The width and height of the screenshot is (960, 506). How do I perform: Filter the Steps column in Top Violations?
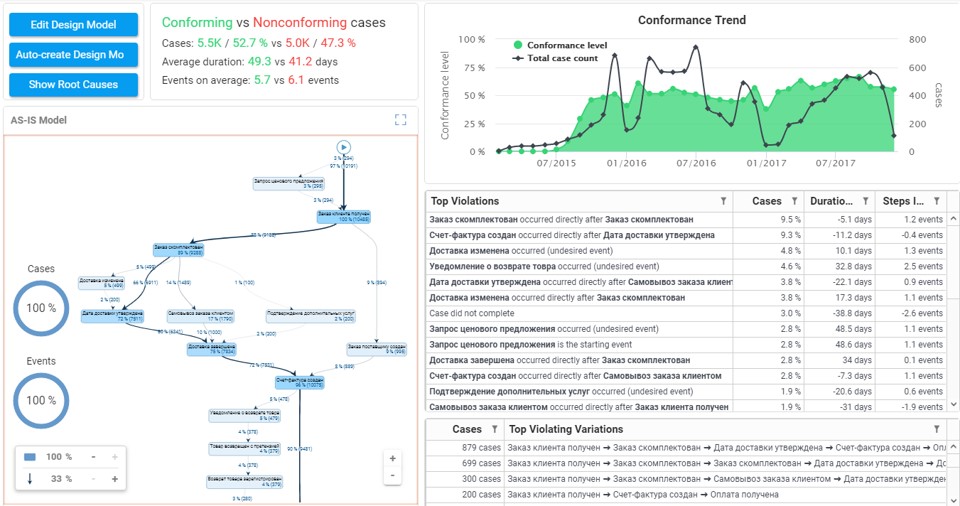coord(936,201)
